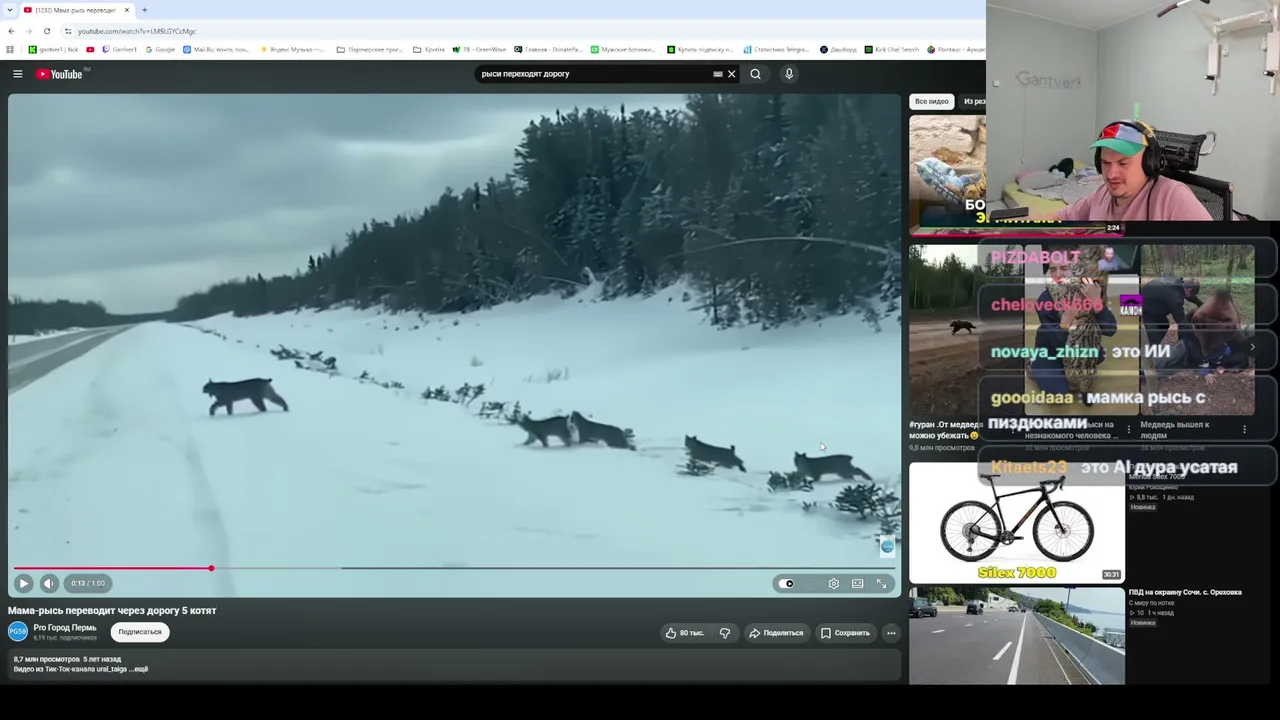1280x720 pixels.
Task: Switch to theater mode
Action: point(858,584)
